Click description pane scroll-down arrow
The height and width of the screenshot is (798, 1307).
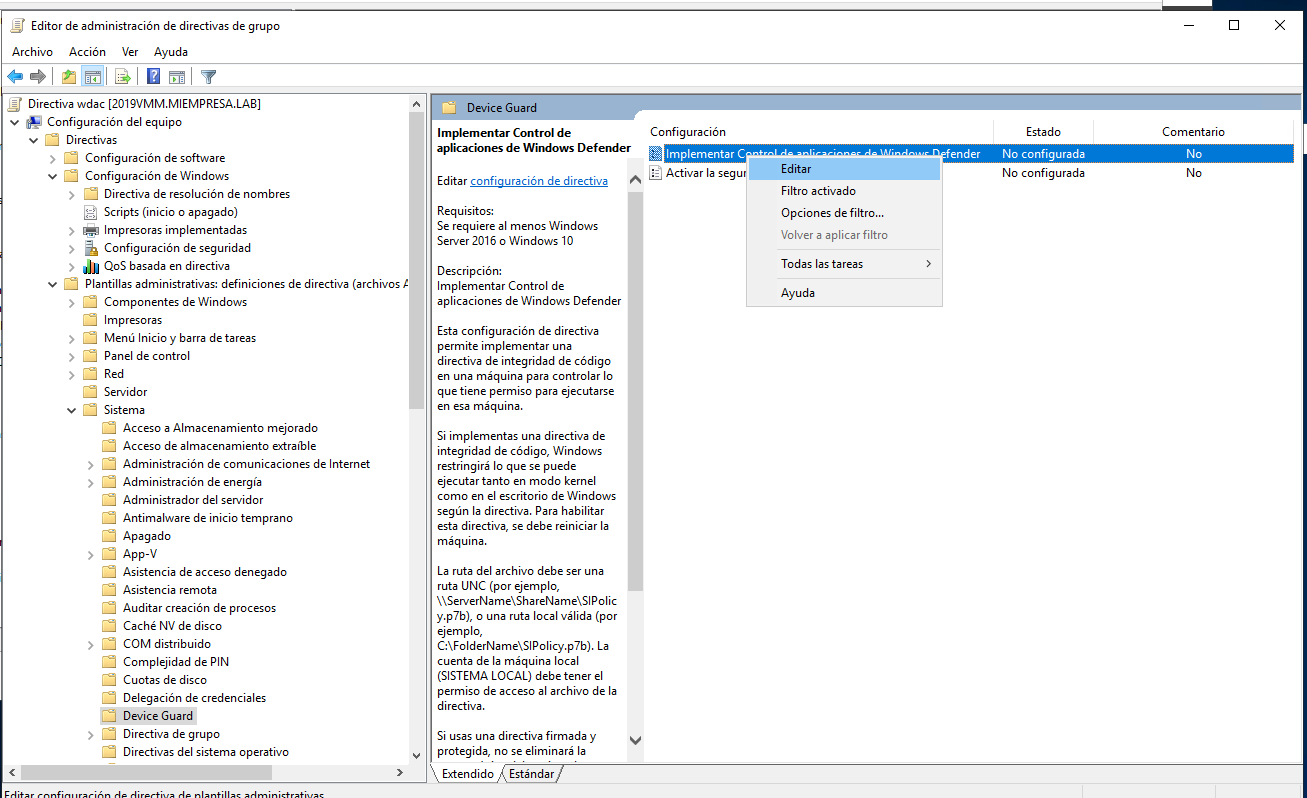(635, 740)
